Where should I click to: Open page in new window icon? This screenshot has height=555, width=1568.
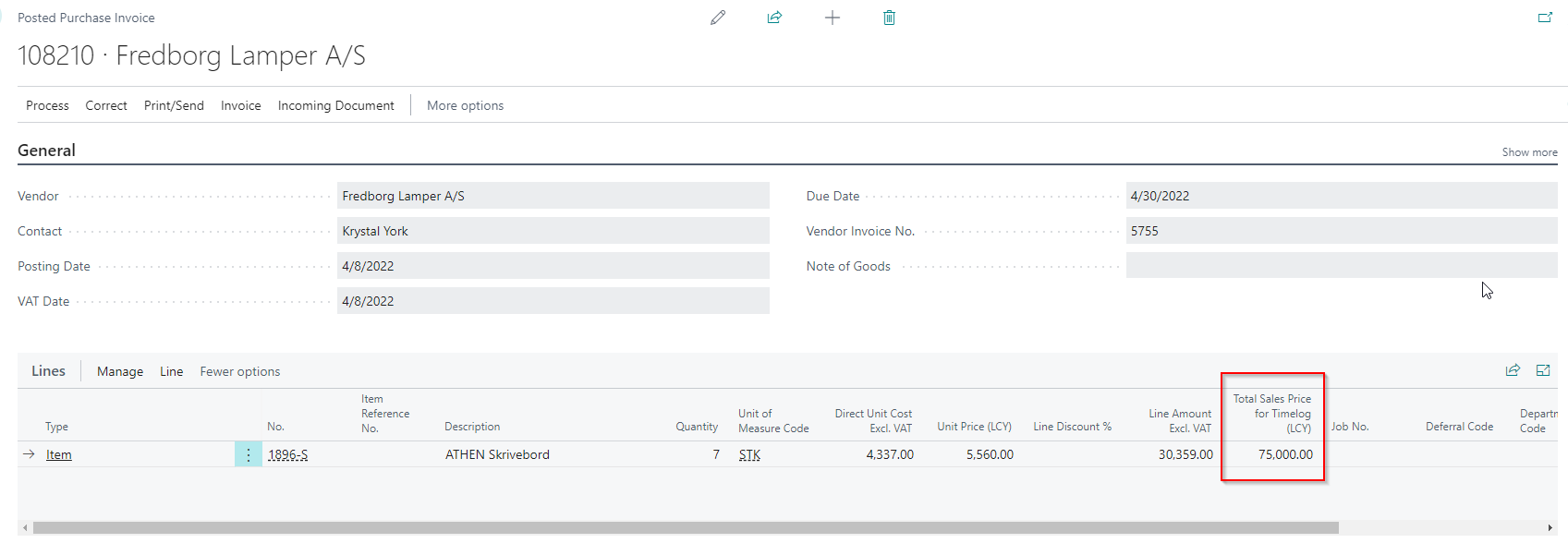point(1545,18)
